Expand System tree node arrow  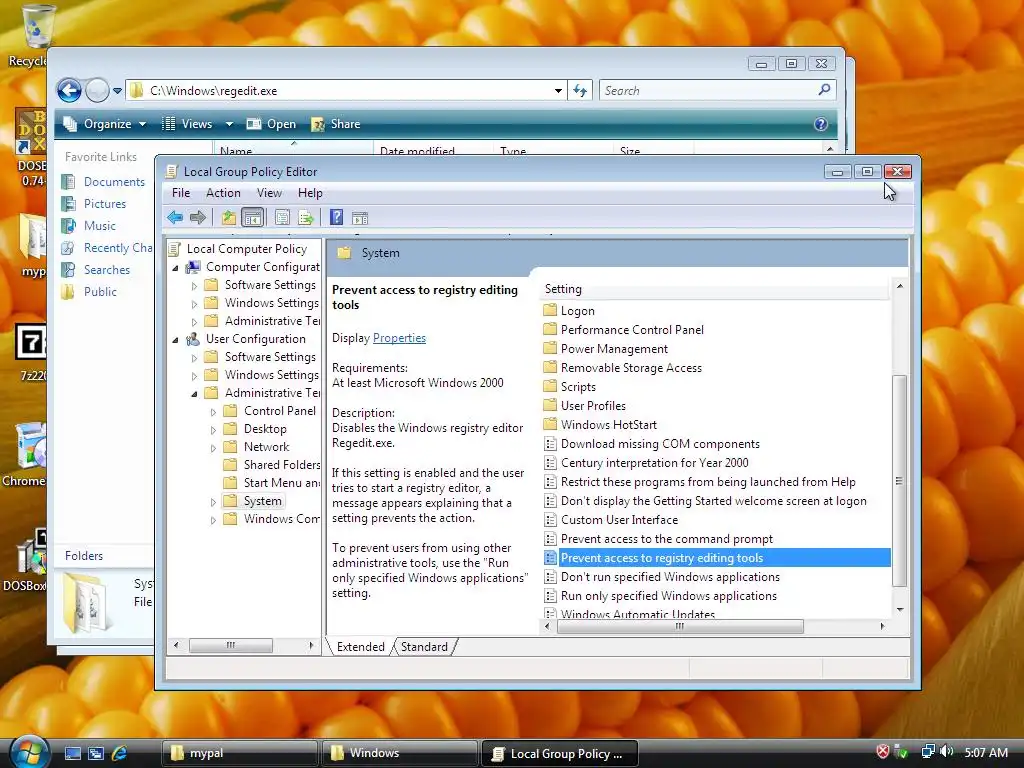[x=213, y=502]
